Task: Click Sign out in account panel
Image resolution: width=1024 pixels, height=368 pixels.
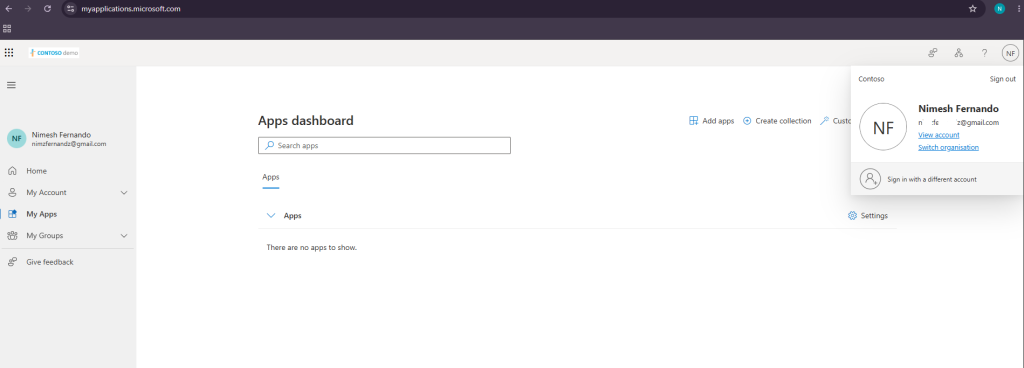Action: tap(1002, 79)
